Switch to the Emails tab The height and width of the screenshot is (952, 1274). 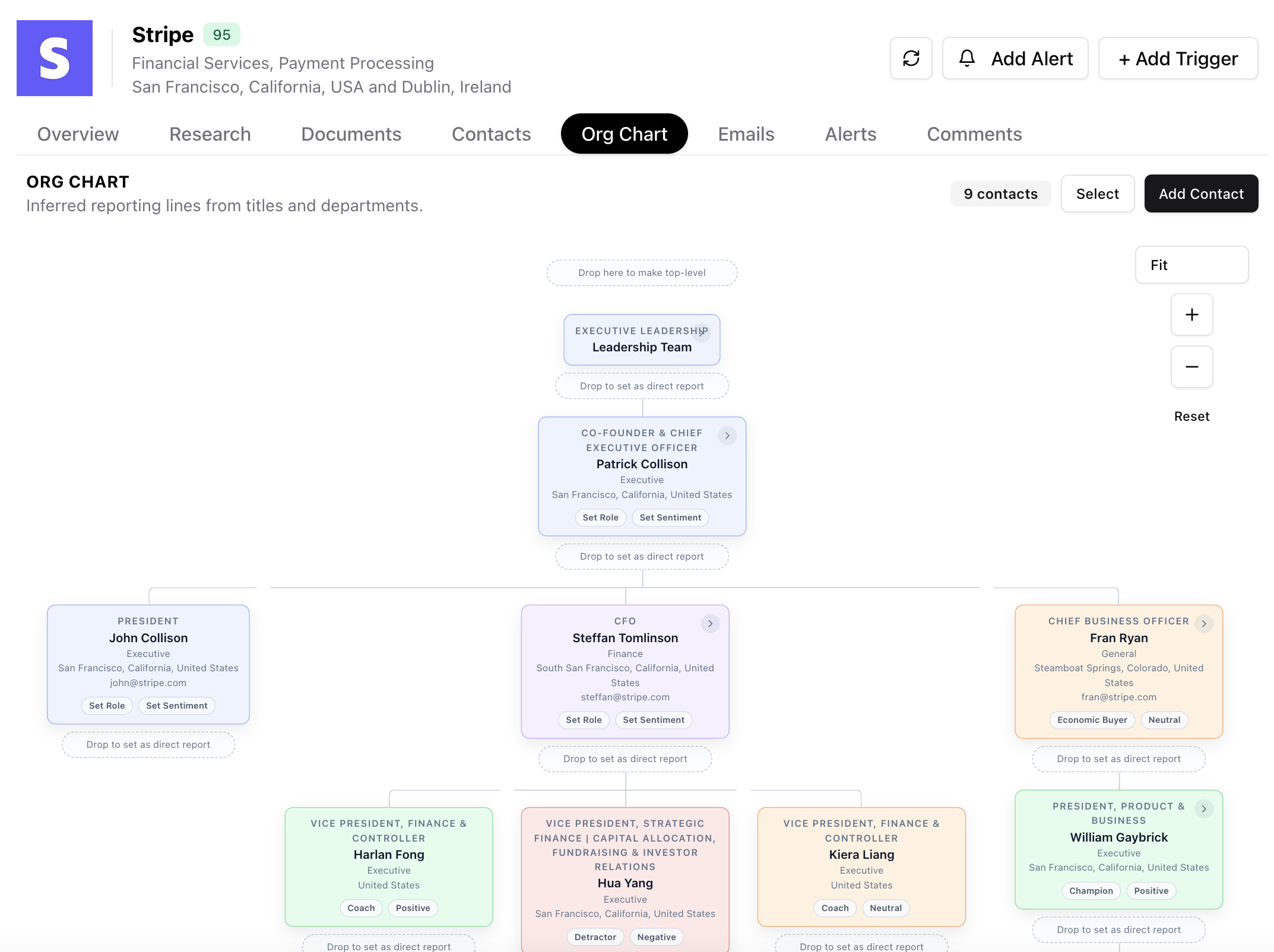point(746,134)
